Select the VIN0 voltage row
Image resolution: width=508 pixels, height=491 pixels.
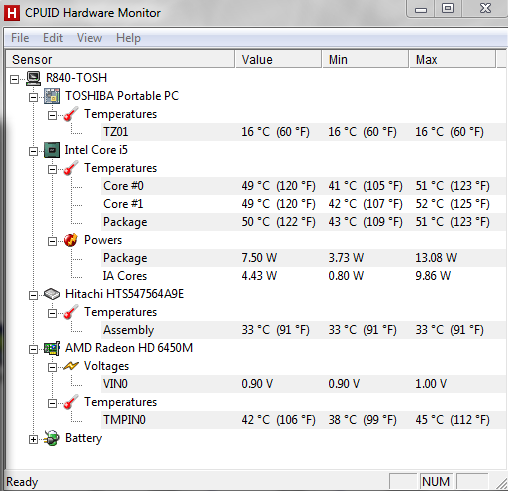pyautogui.click(x=303, y=384)
